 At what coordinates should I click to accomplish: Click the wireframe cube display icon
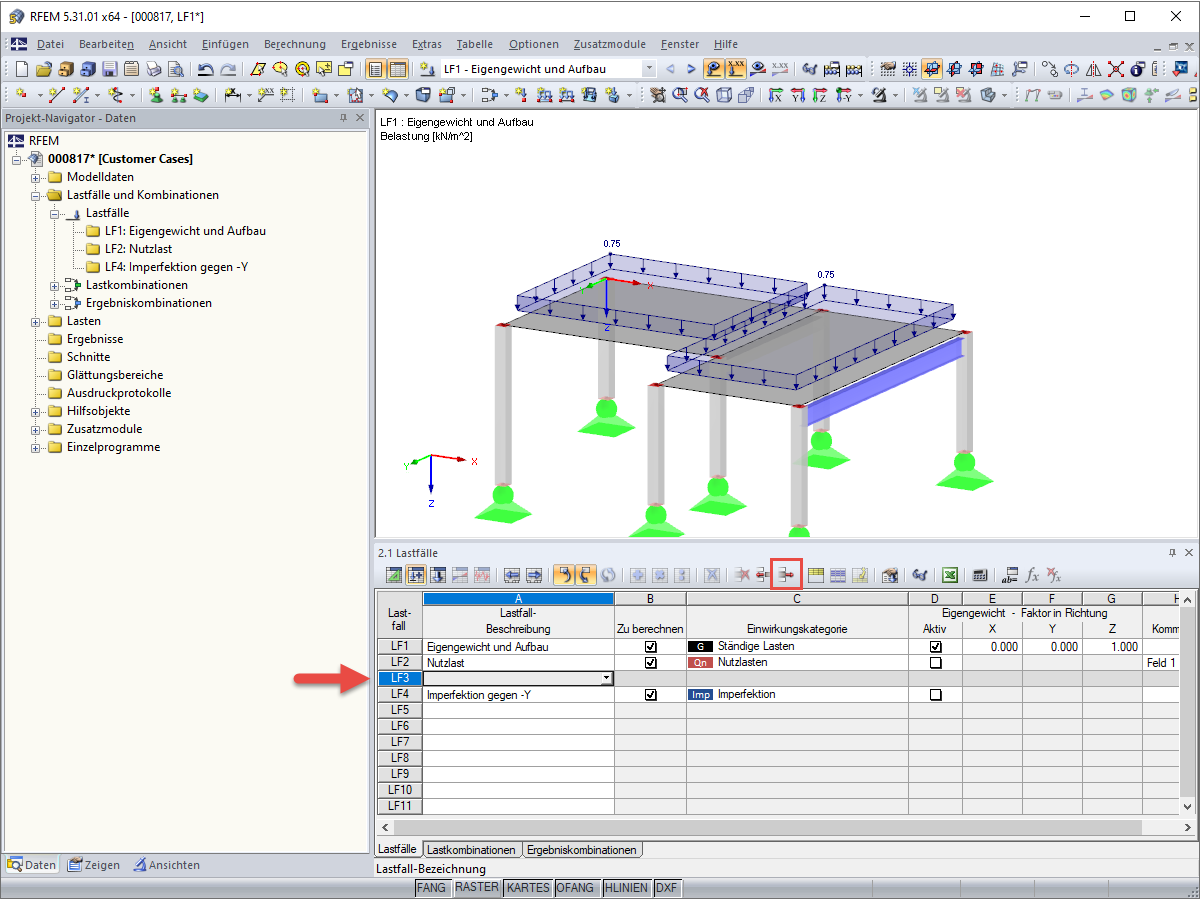tap(723, 95)
